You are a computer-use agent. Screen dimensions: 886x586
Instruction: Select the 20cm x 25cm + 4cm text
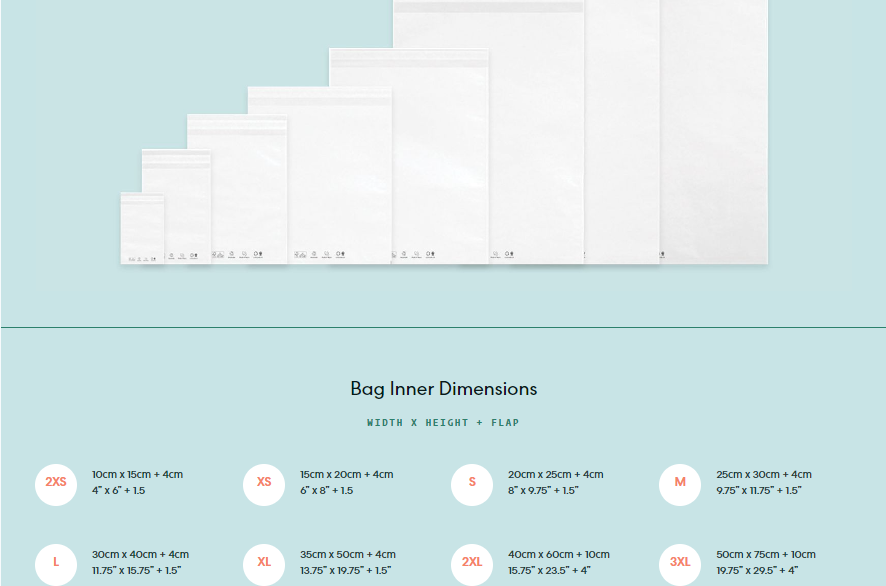[x=555, y=475]
